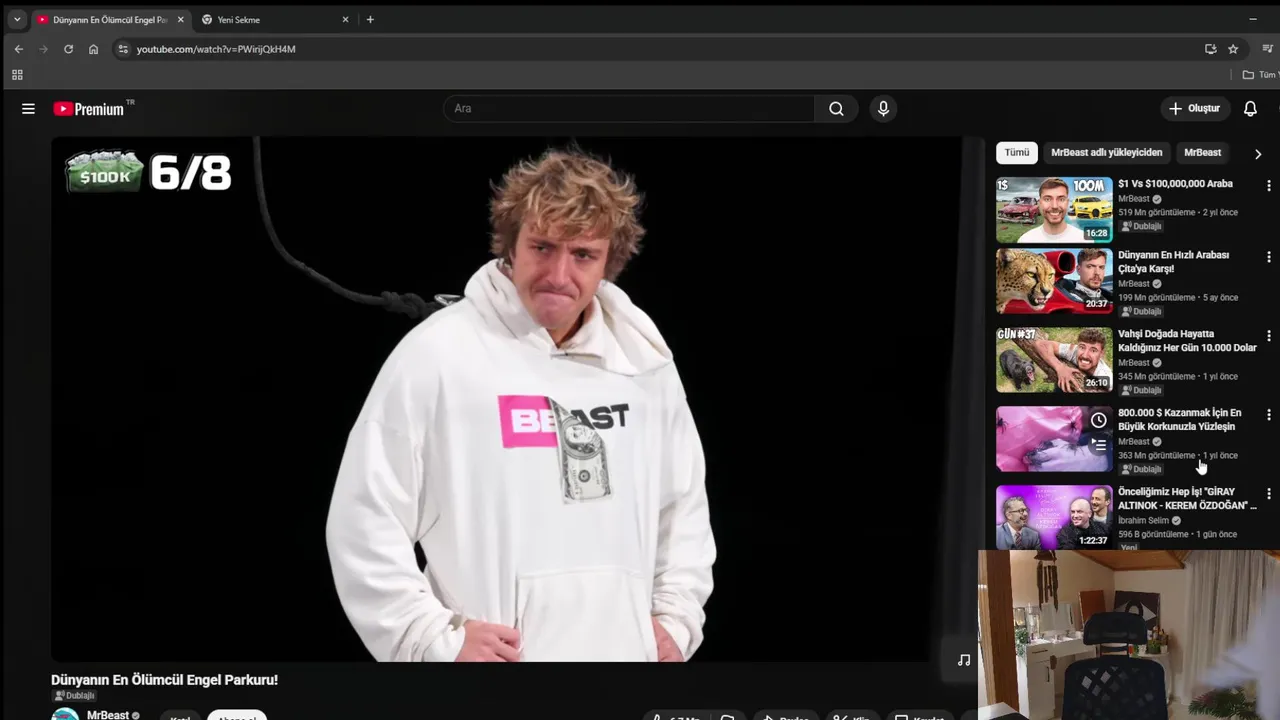Viewport: 1280px width, 720px height.
Task: Select MrBeast adlı yükleyiciden chip
Action: (1106, 152)
